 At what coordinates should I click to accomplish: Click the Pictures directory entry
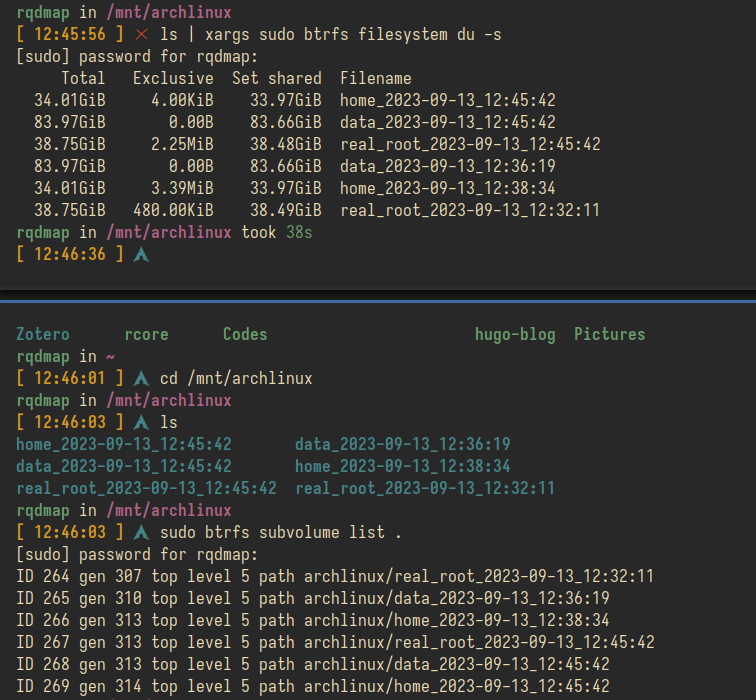(609, 335)
